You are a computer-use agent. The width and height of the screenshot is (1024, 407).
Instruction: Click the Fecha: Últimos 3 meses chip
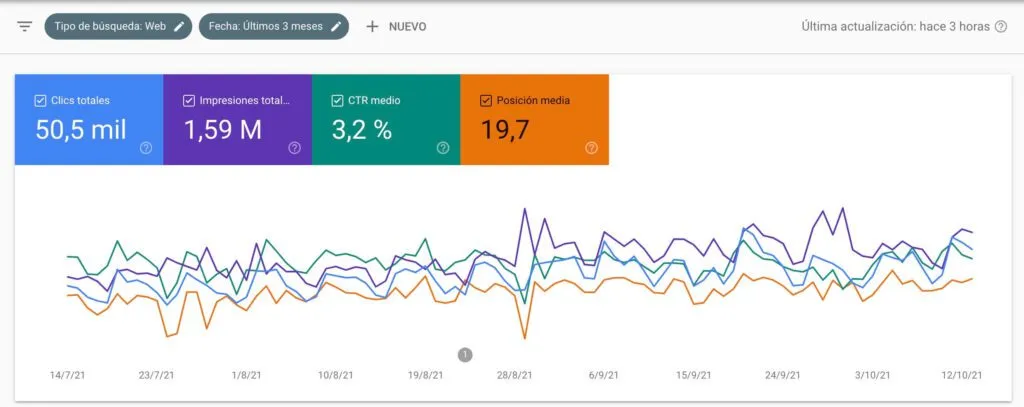[x=274, y=27]
